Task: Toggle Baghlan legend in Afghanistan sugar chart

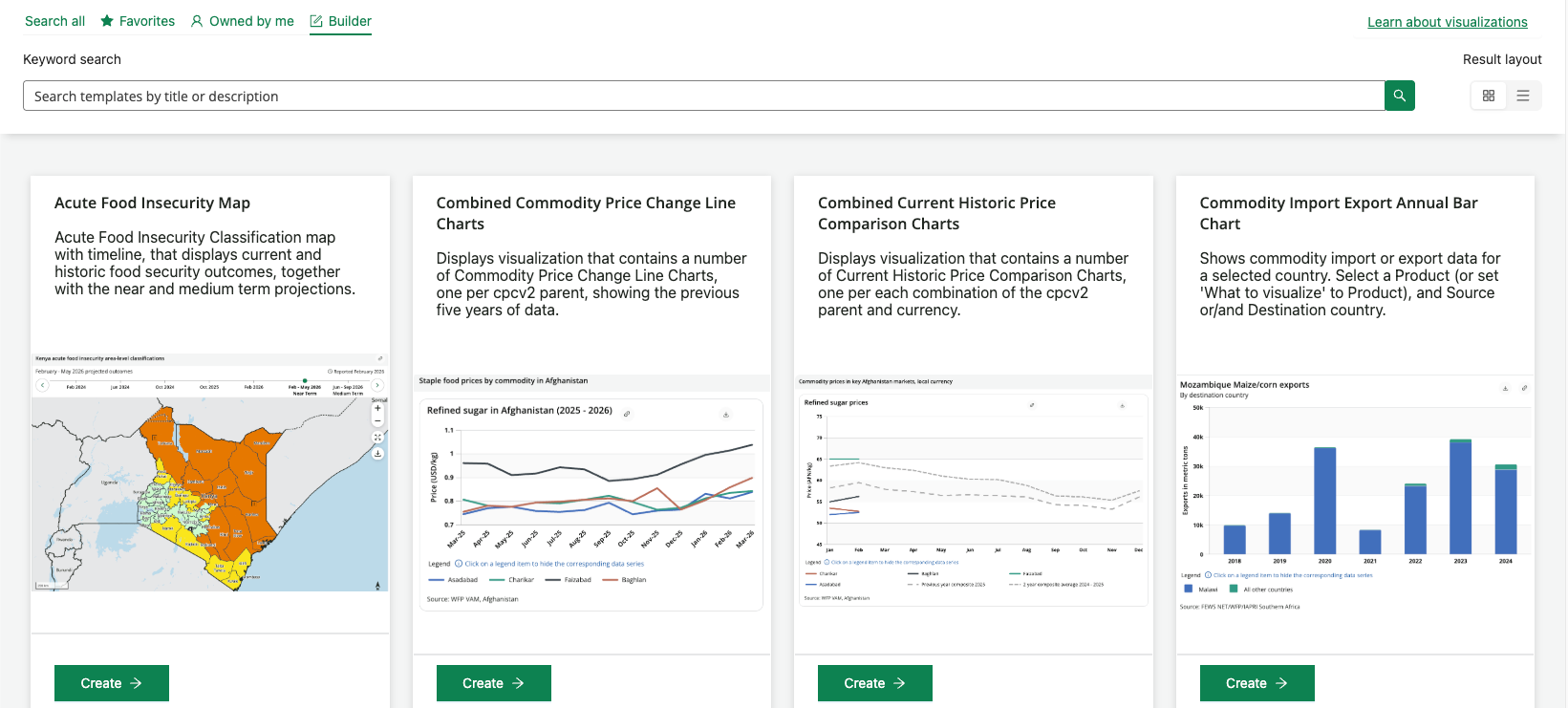Action: pyautogui.click(x=625, y=579)
